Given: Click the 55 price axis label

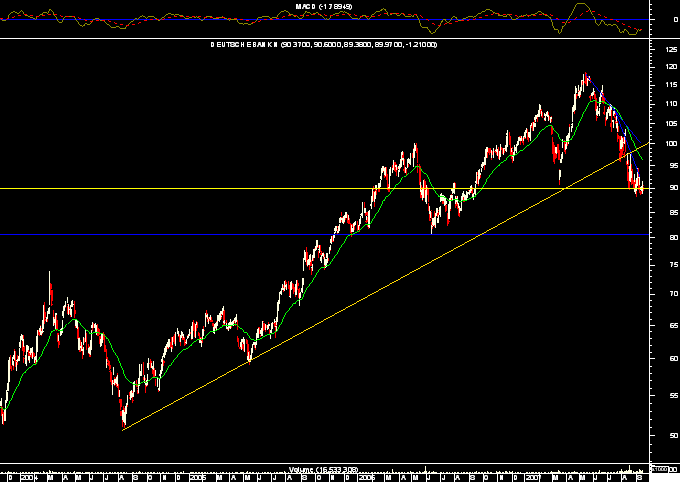Looking at the screenshot, I should [x=673, y=395].
